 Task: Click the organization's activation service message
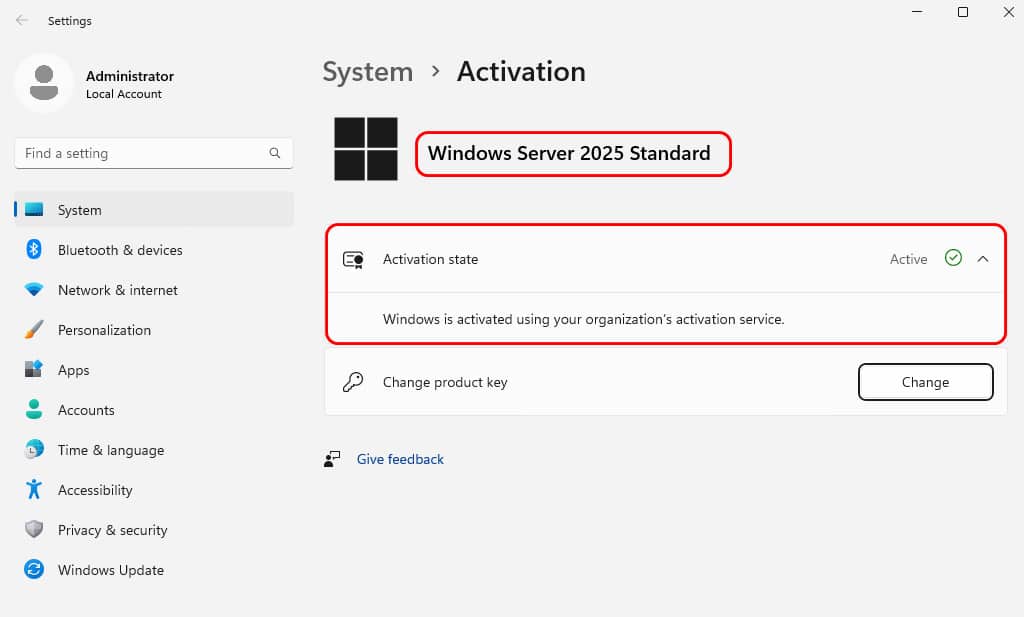(583, 319)
